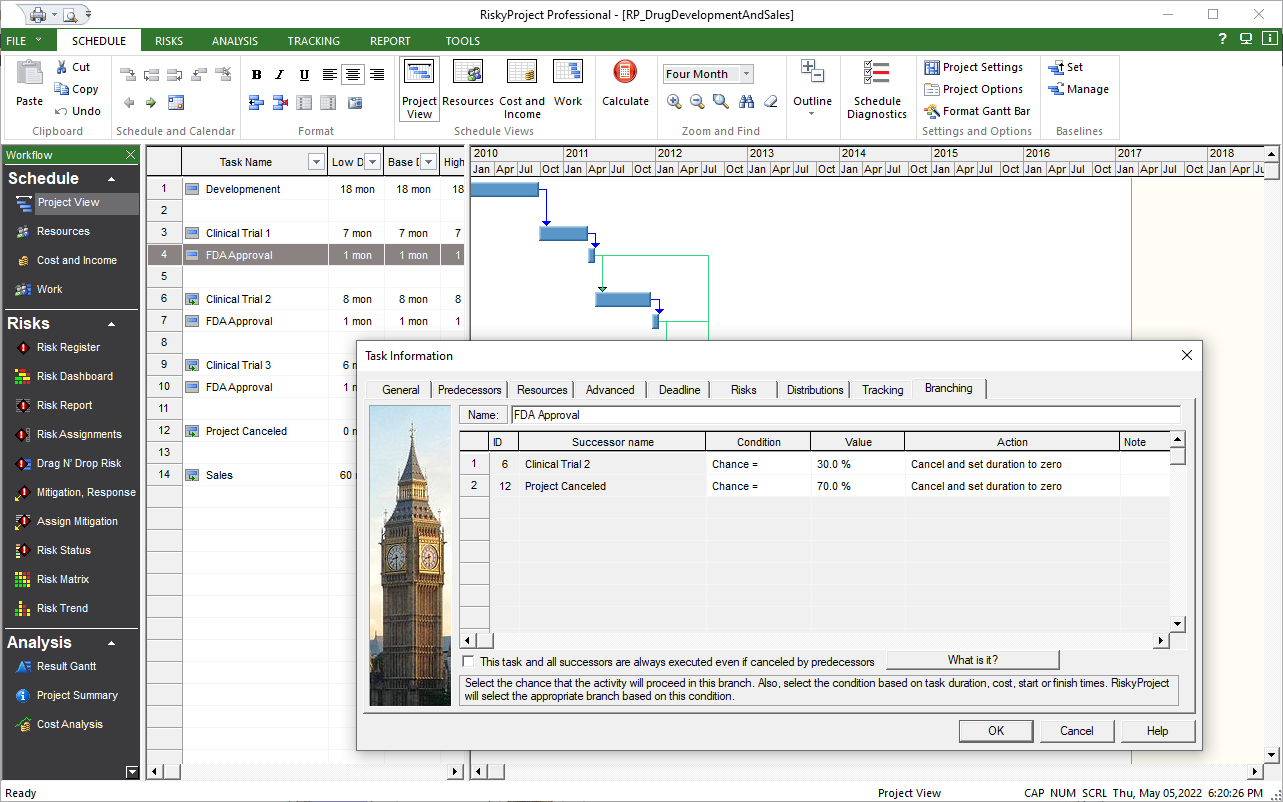The height and width of the screenshot is (802, 1283).
Task: Click the Paste clipboard icon
Action: [30, 82]
